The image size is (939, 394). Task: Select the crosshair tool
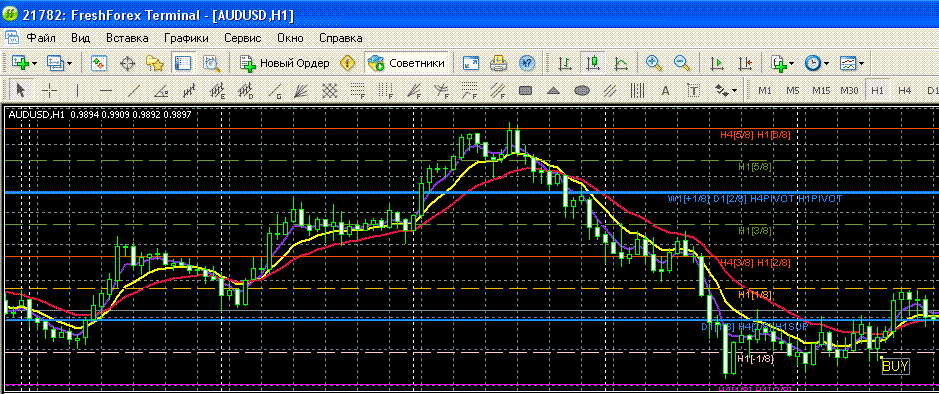click(50, 90)
